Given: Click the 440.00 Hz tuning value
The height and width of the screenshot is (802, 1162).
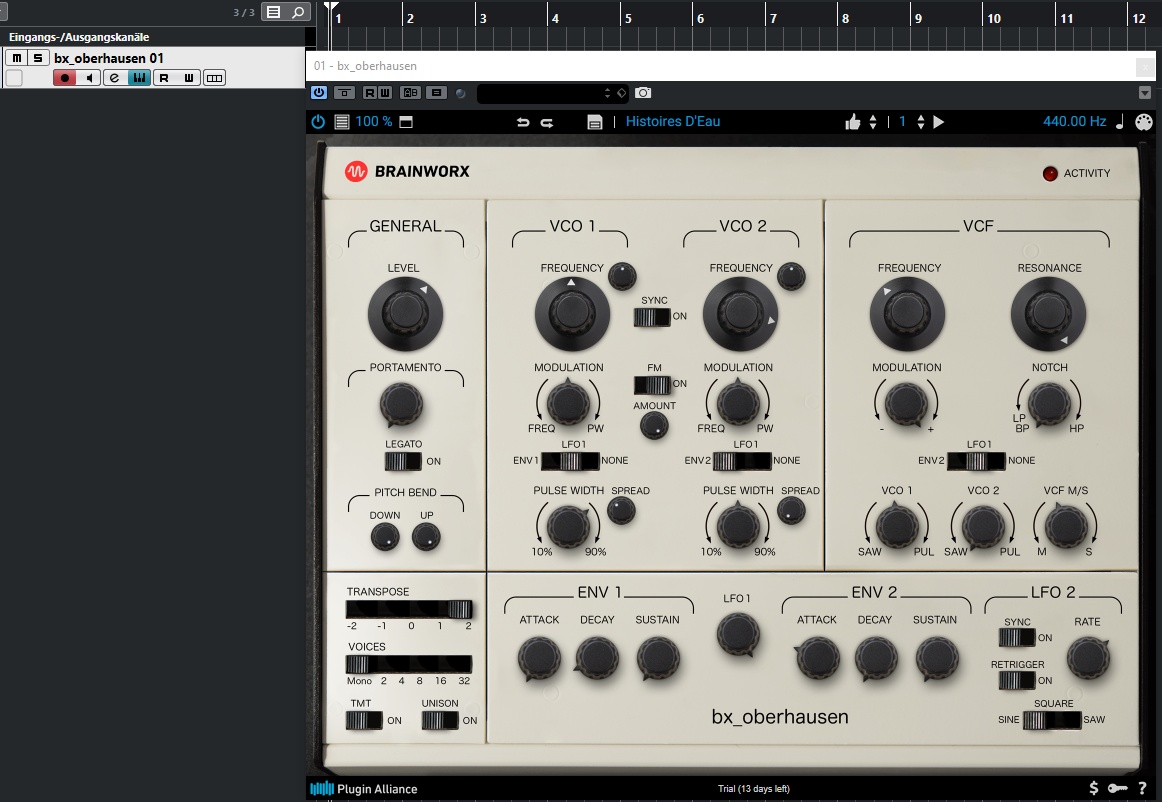Looking at the screenshot, I should 1074,122.
